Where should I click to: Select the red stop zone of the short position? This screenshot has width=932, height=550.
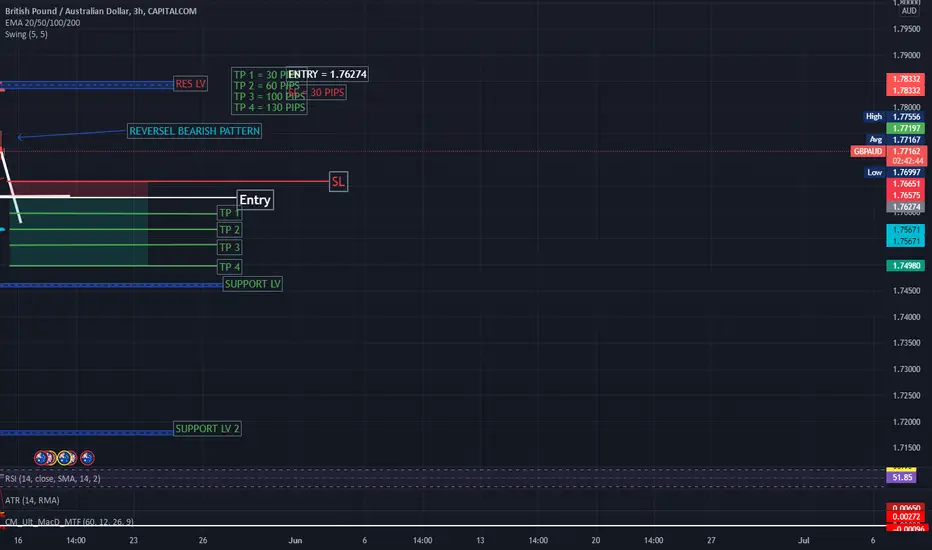(78, 189)
